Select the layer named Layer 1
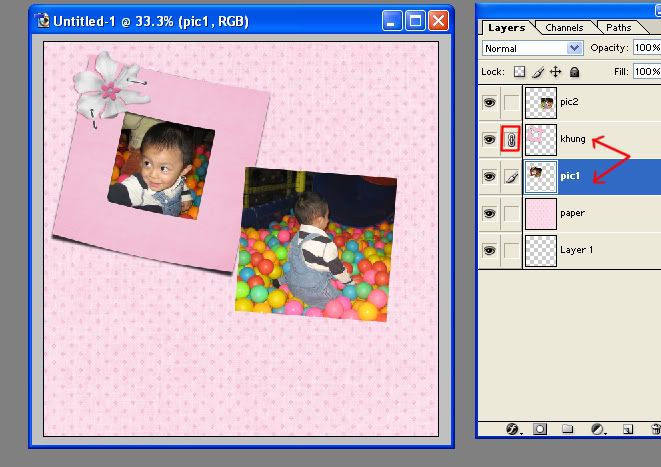Image resolution: width=661 pixels, height=467 pixels. [576, 250]
